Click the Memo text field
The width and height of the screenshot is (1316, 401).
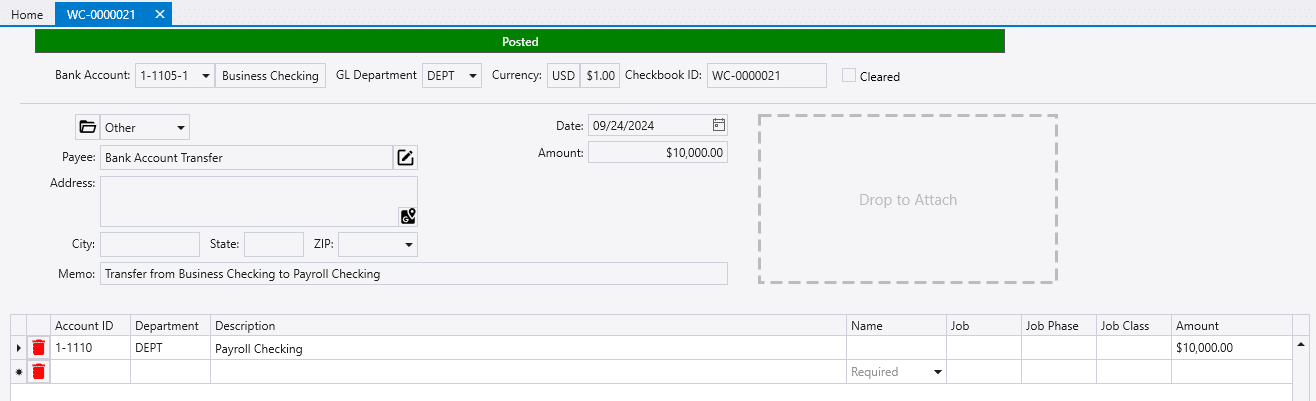point(413,274)
